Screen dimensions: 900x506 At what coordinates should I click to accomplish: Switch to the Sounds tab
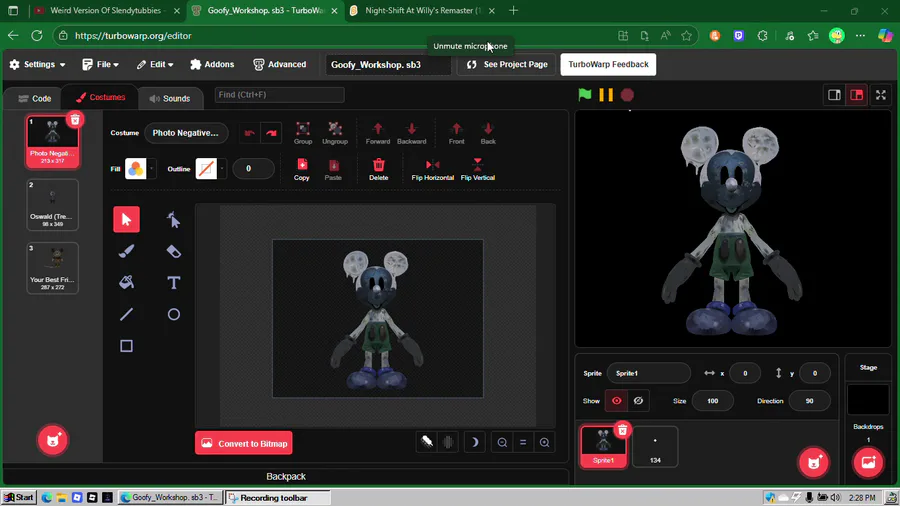pyautogui.click(x=170, y=99)
